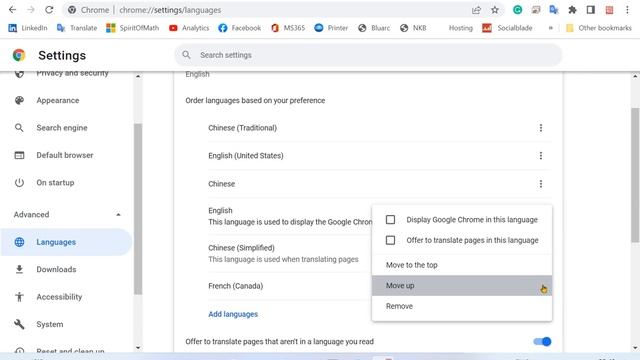The width and height of the screenshot is (640, 360).
Task: Choose Move up in the context menu
Action: [462, 285]
